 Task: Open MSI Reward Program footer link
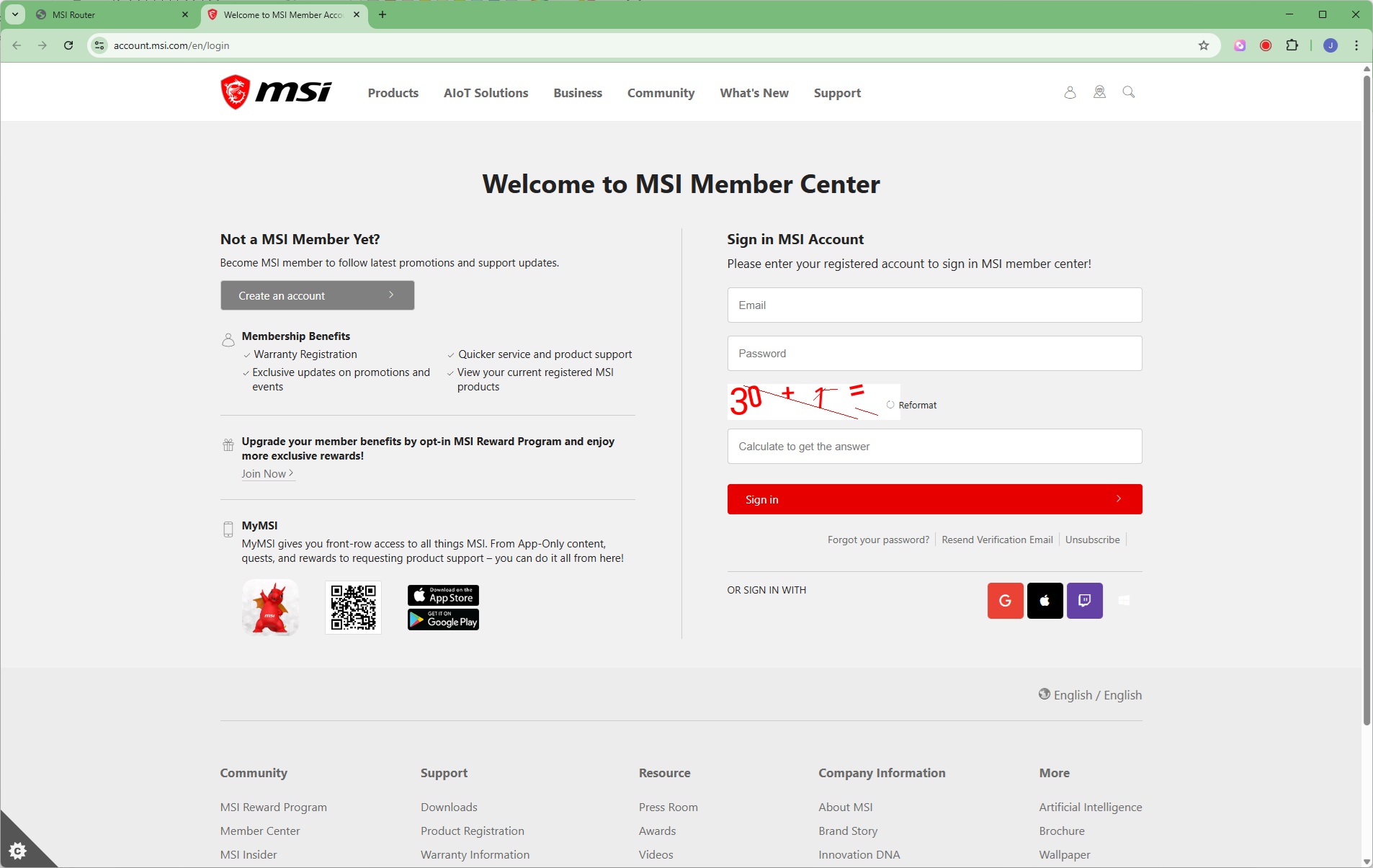[x=273, y=807]
